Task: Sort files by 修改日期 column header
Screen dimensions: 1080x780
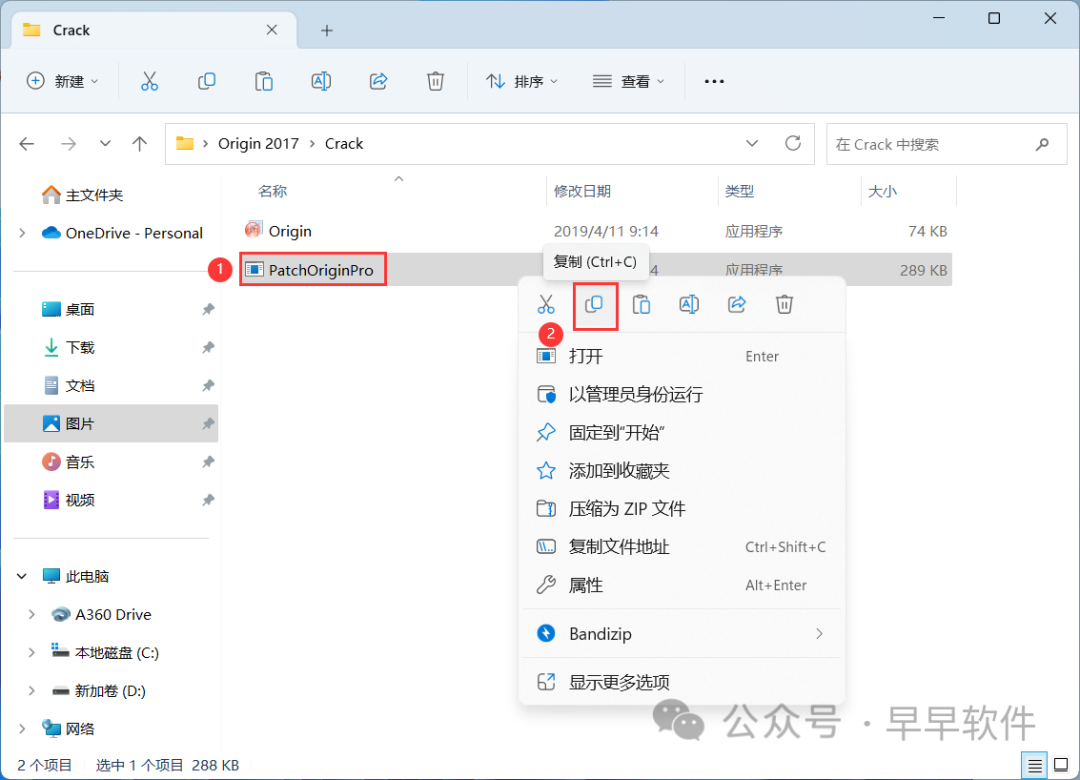Action: [582, 191]
